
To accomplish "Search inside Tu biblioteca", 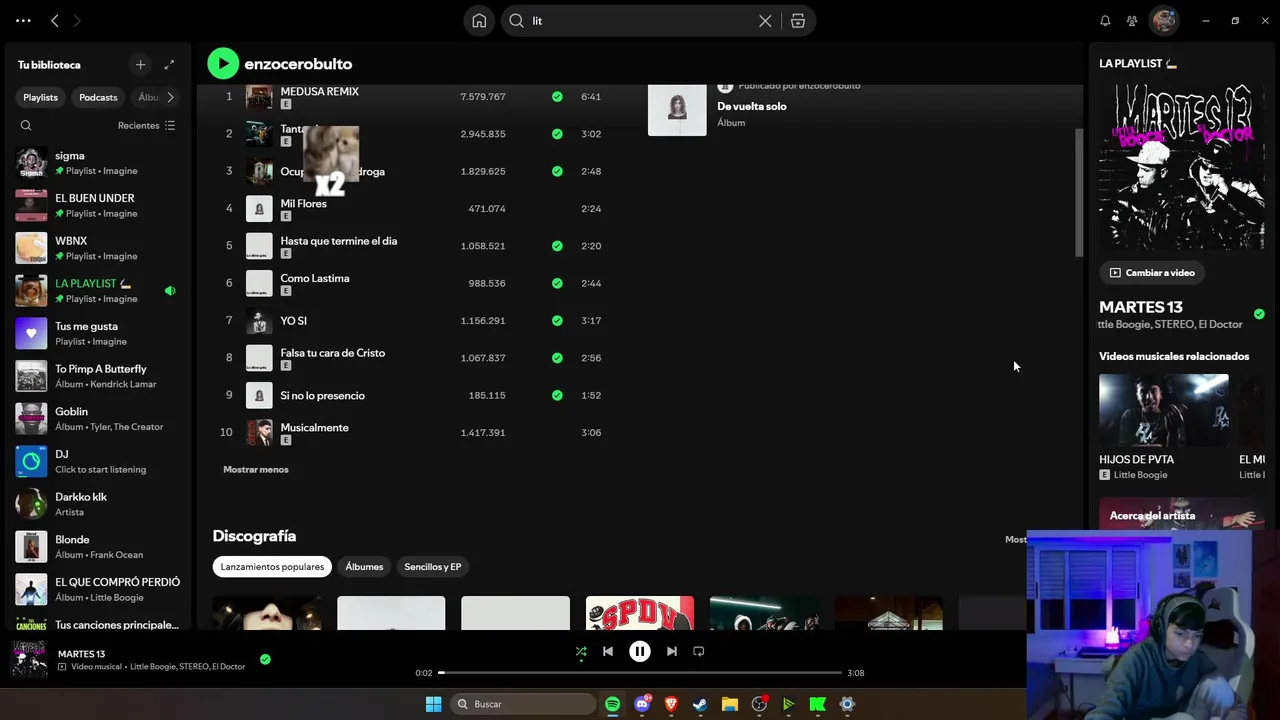I will [26, 126].
